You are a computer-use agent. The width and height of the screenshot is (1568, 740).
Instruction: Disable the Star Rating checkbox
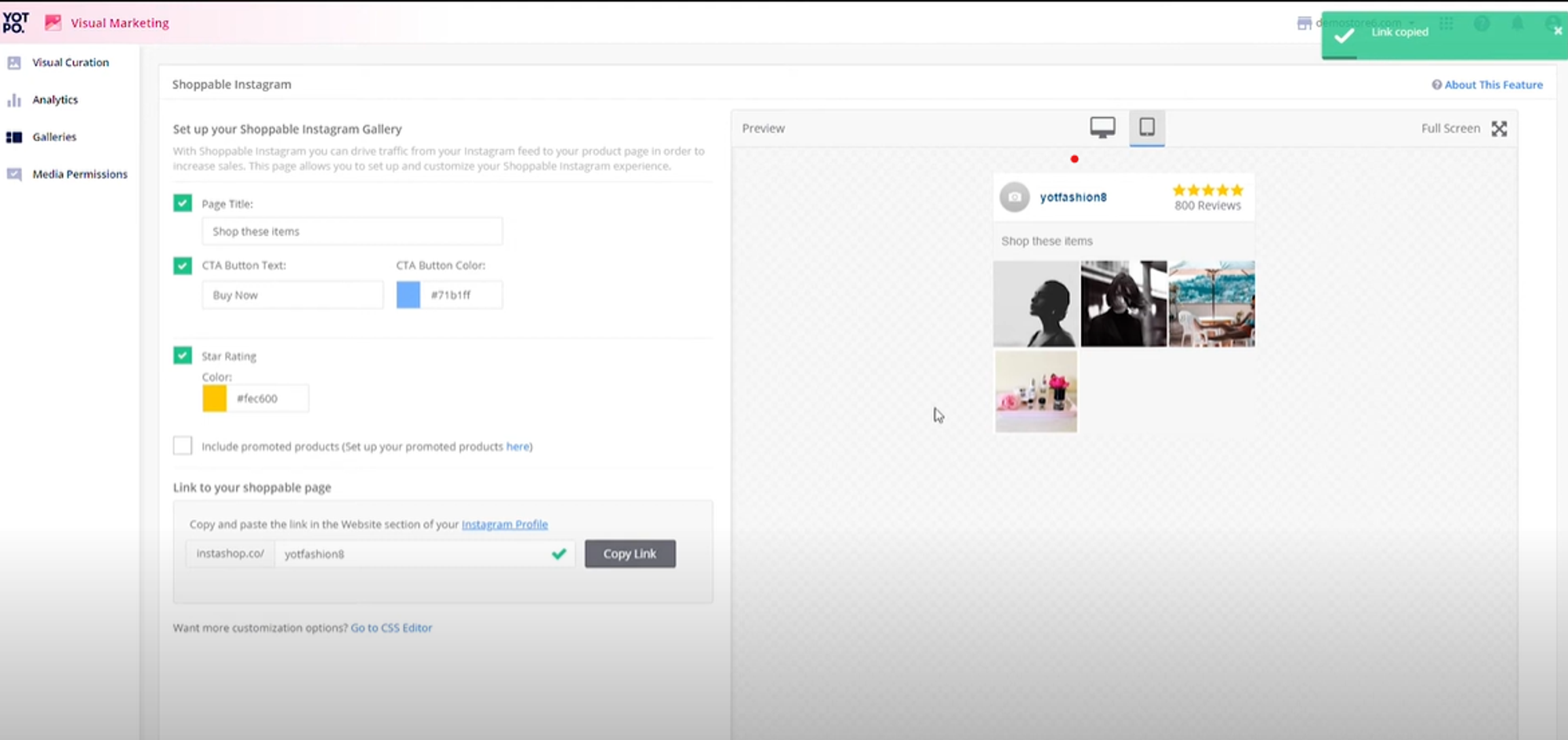point(183,356)
